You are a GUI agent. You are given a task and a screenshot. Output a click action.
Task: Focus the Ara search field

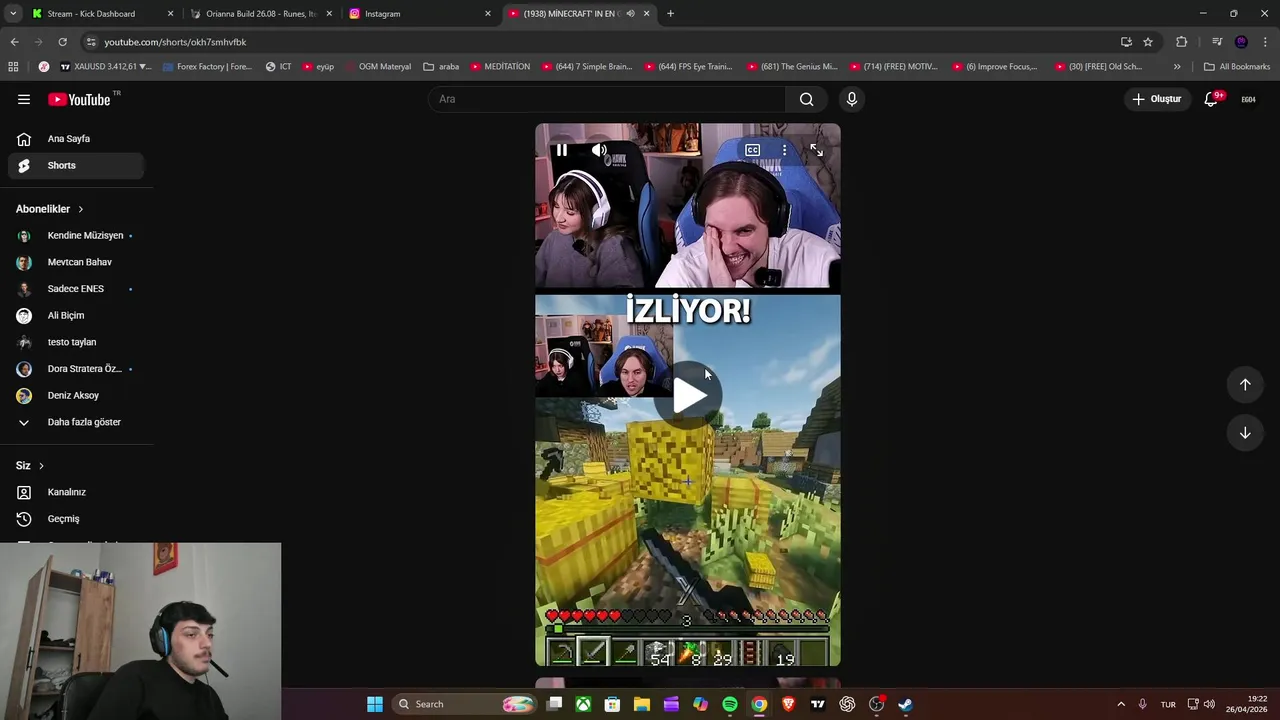click(607, 99)
